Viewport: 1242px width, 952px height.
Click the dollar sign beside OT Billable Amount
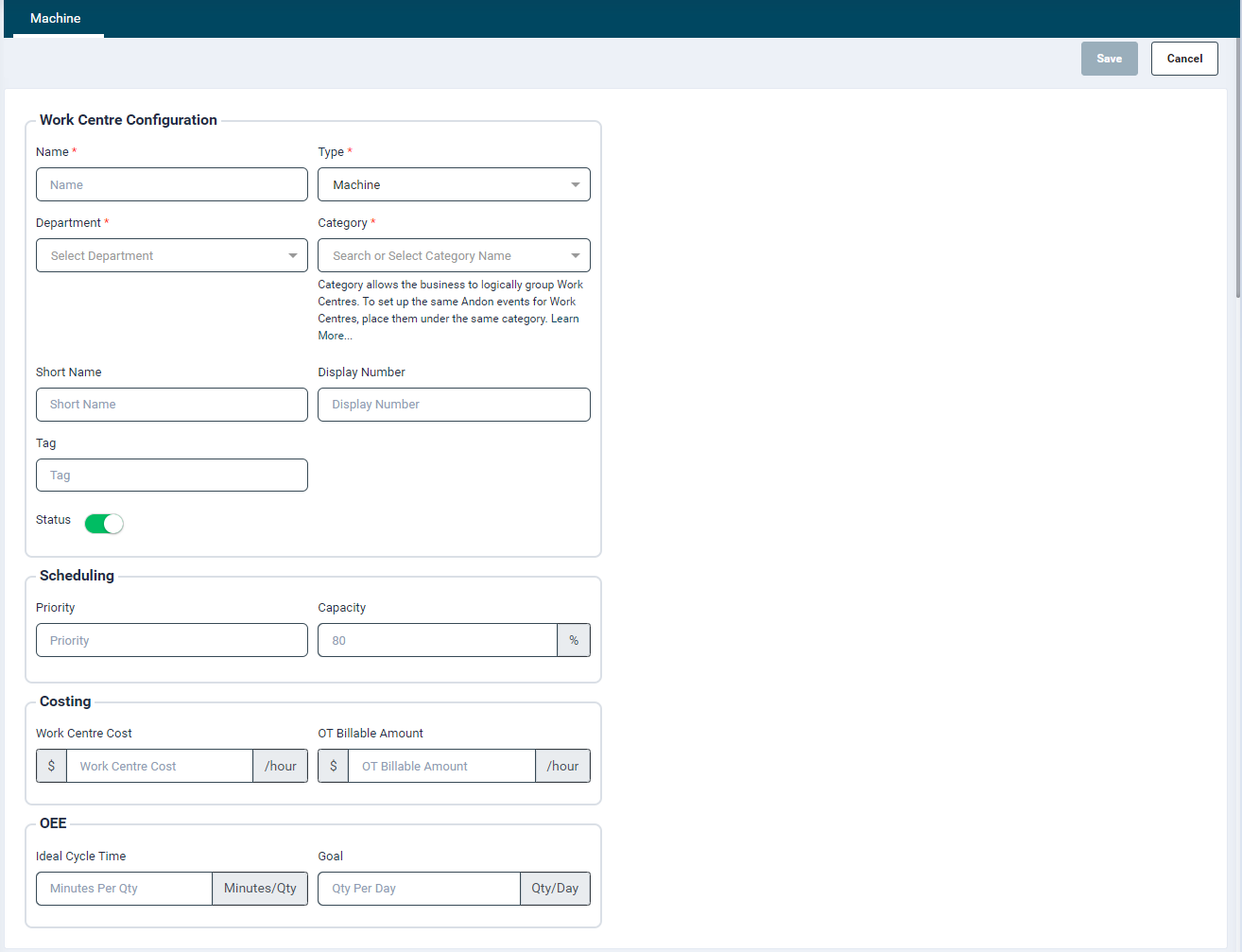tap(334, 767)
